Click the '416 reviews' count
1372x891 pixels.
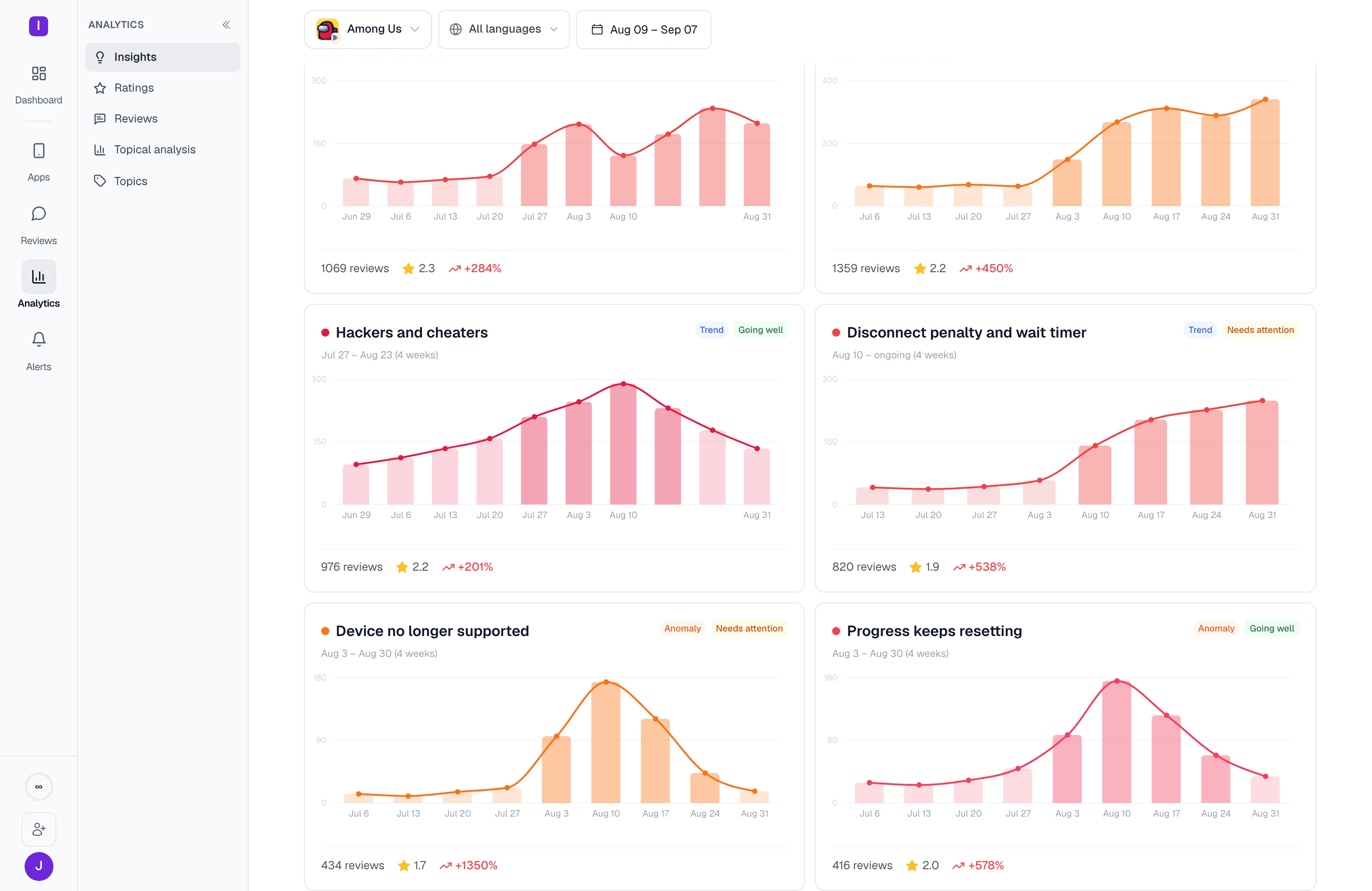pos(862,866)
